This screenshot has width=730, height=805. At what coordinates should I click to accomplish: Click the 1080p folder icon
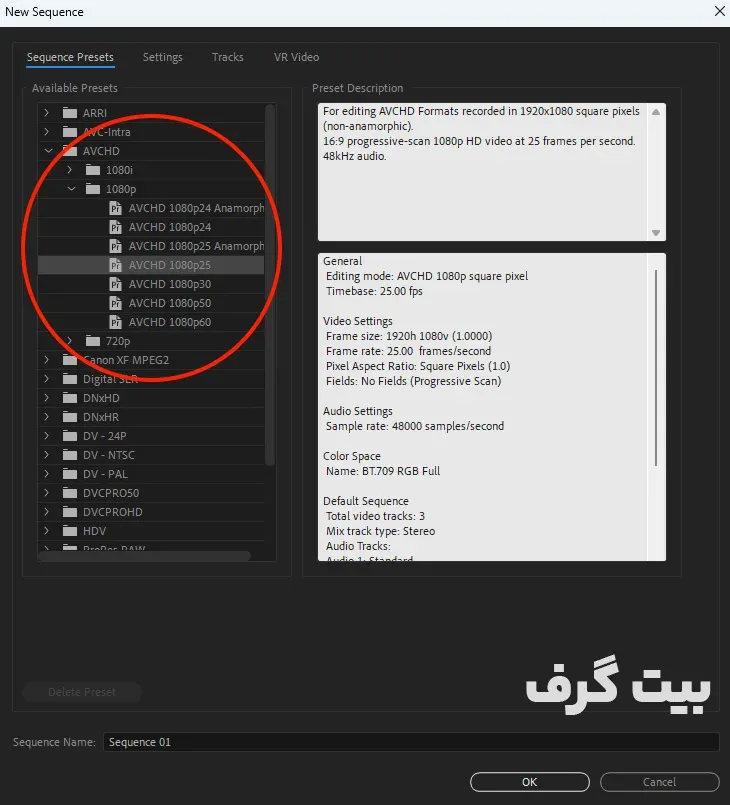coord(93,189)
